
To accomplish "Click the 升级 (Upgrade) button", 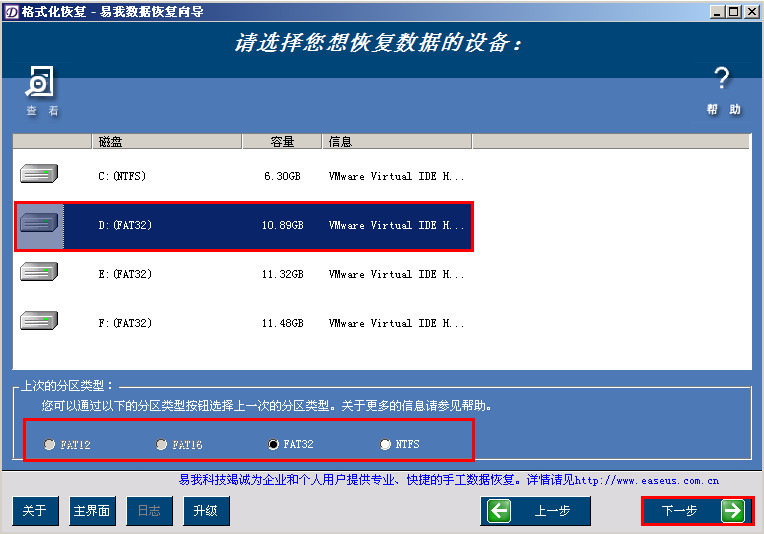I will click(x=207, y=511).
